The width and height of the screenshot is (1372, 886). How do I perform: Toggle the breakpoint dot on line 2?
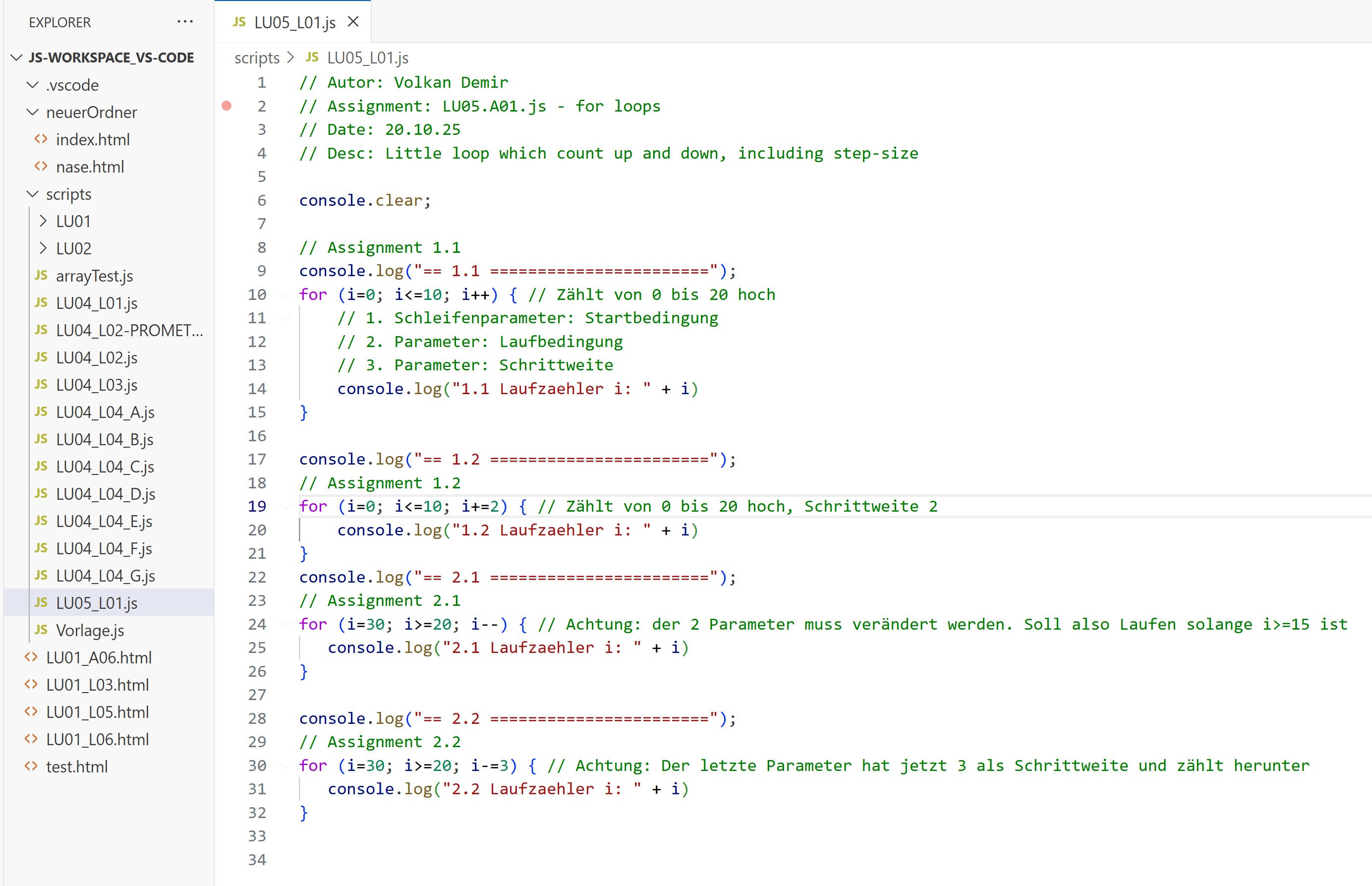click(x=227, y=106)
